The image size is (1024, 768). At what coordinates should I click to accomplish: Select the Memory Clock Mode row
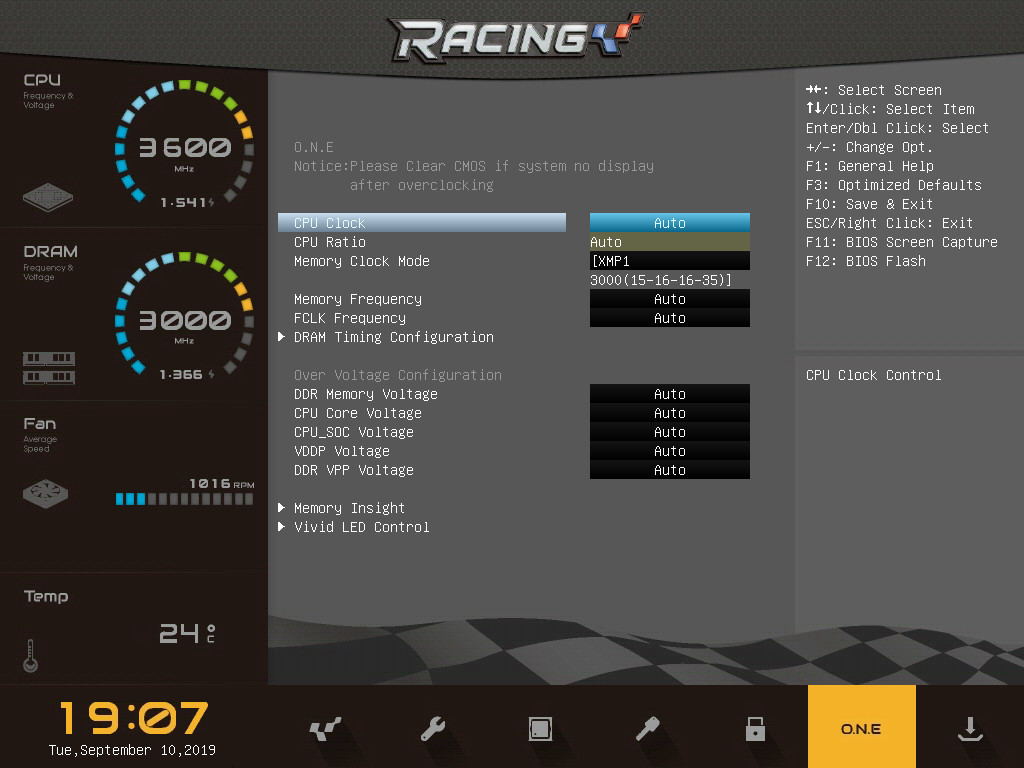[x=362, y=261]
